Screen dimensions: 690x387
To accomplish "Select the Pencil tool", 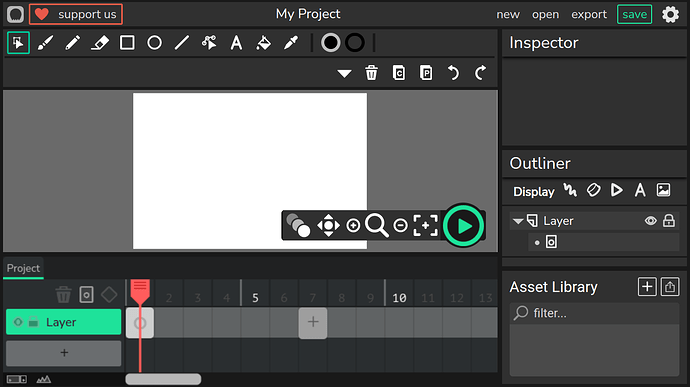I will (73, 43).
